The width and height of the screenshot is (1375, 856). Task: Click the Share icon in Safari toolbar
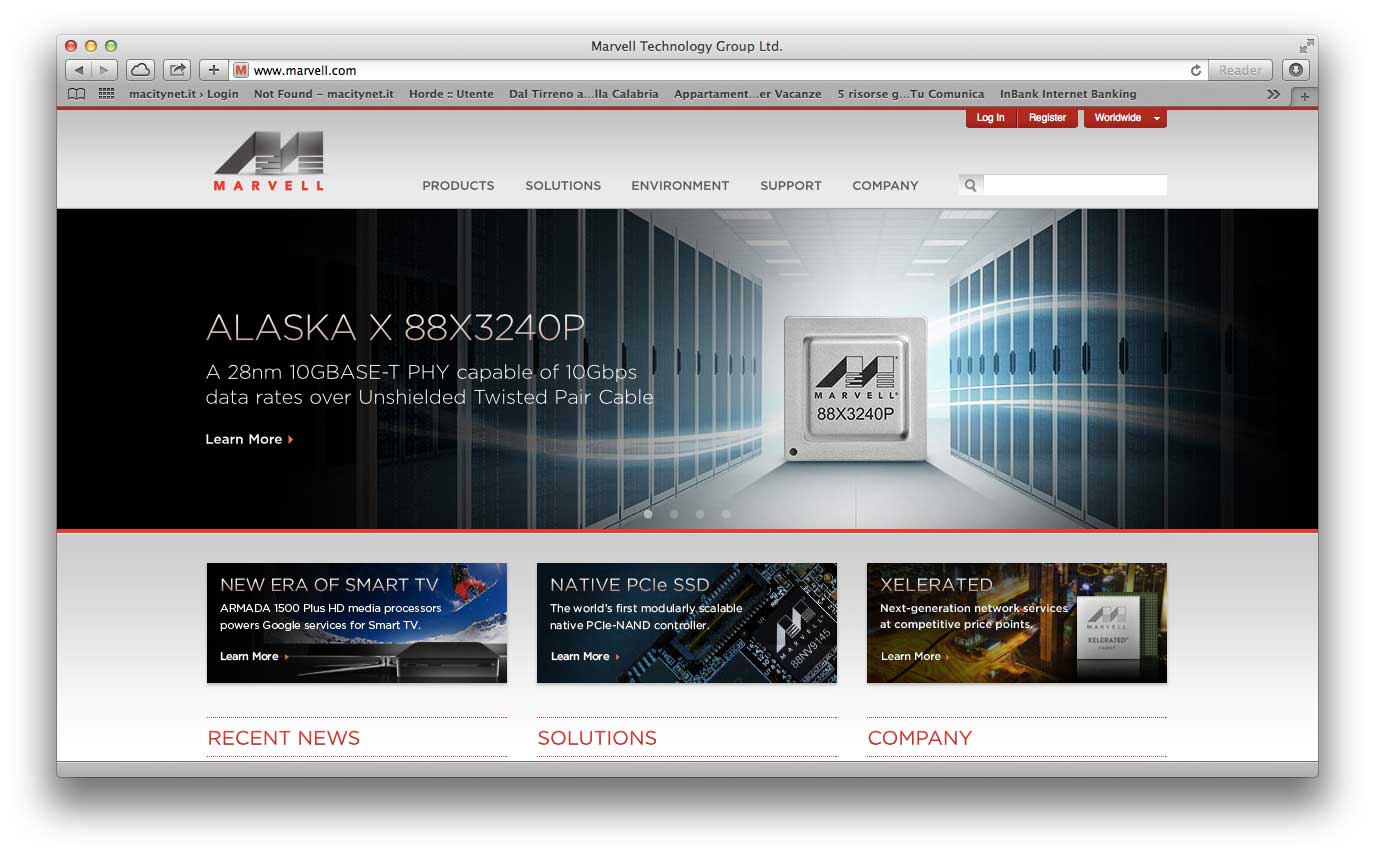tap(177, 70)
